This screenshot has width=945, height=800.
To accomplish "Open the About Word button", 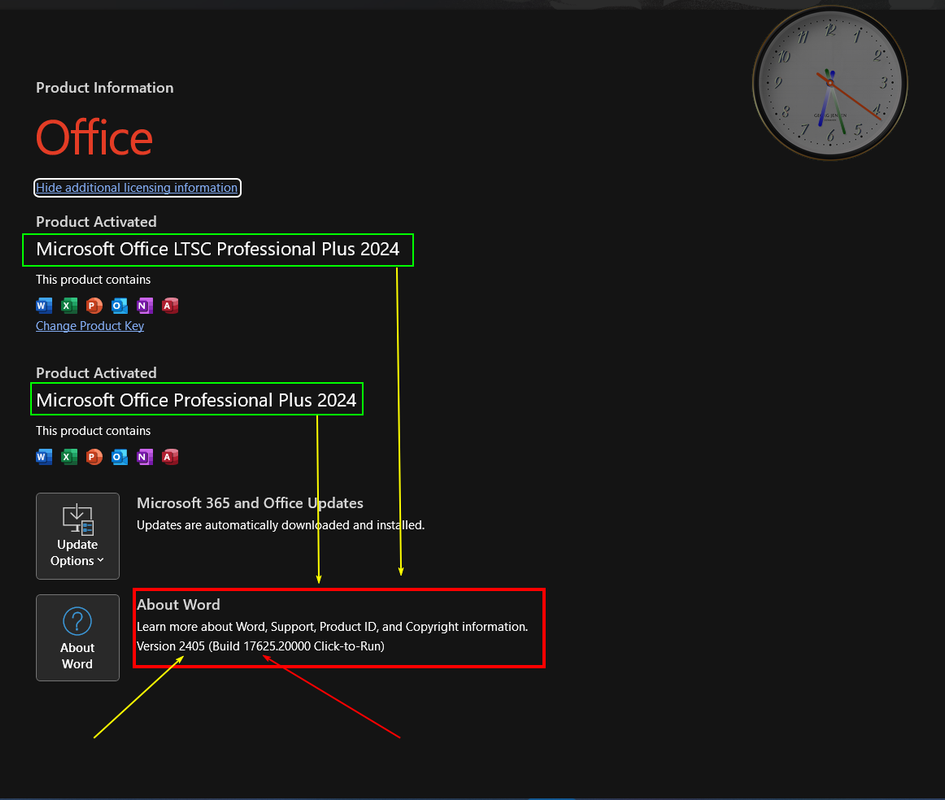I will click(78, 638).
